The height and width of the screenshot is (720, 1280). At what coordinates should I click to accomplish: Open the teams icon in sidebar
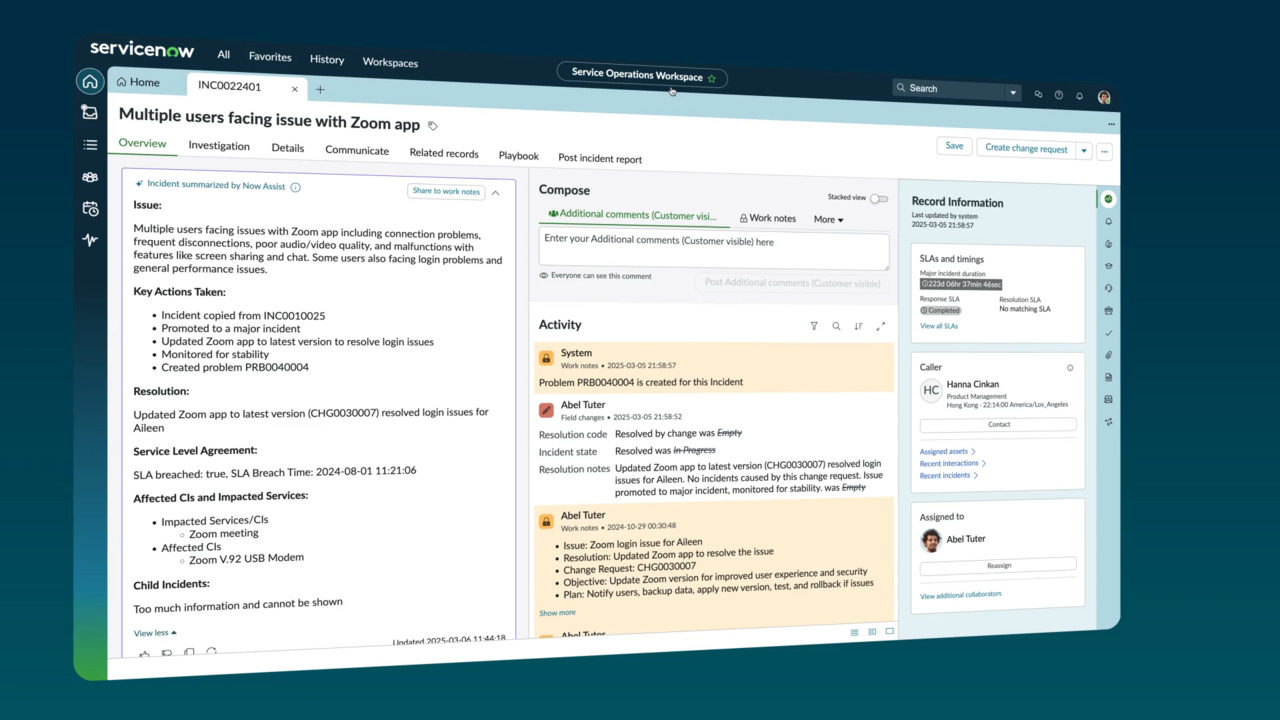(90, 177)
